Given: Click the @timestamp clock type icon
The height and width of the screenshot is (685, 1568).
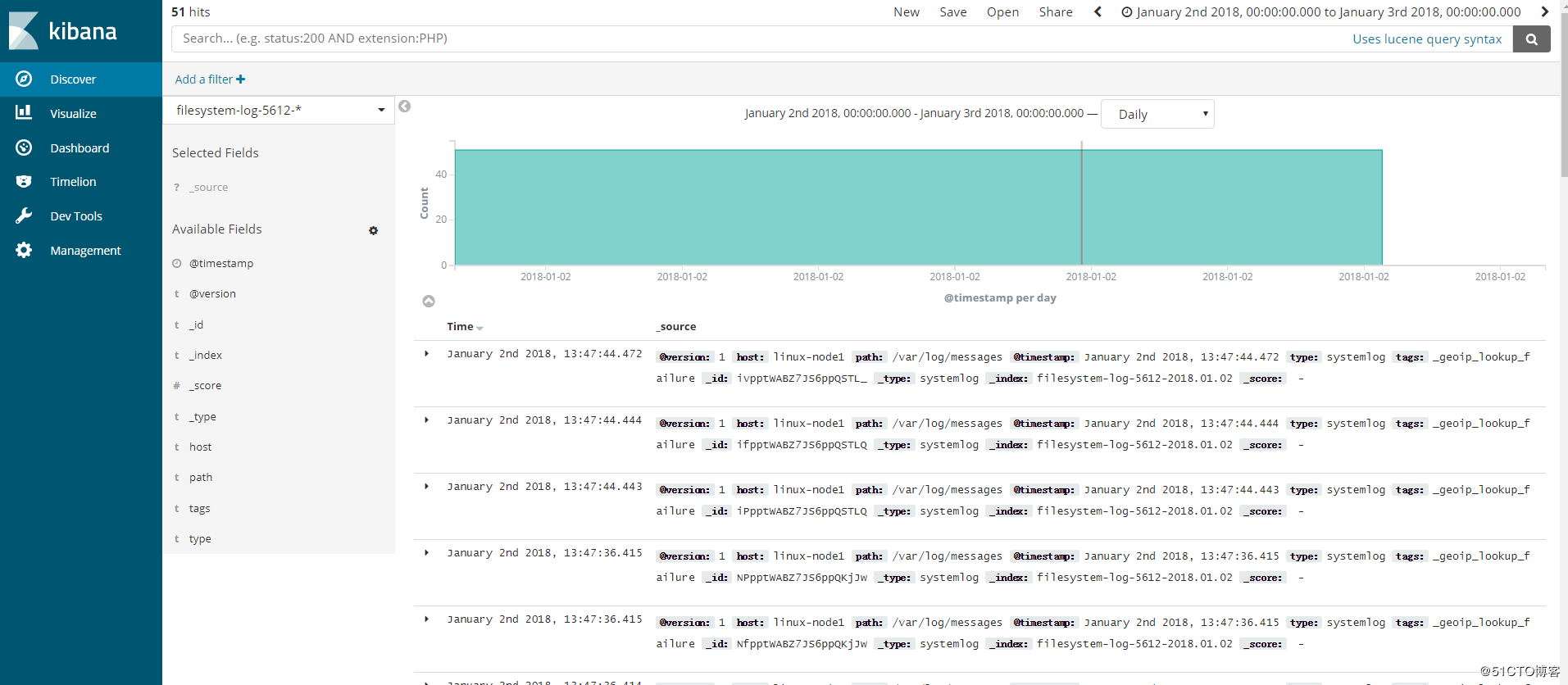Looking at the screenshot, I should coord(176,263).
